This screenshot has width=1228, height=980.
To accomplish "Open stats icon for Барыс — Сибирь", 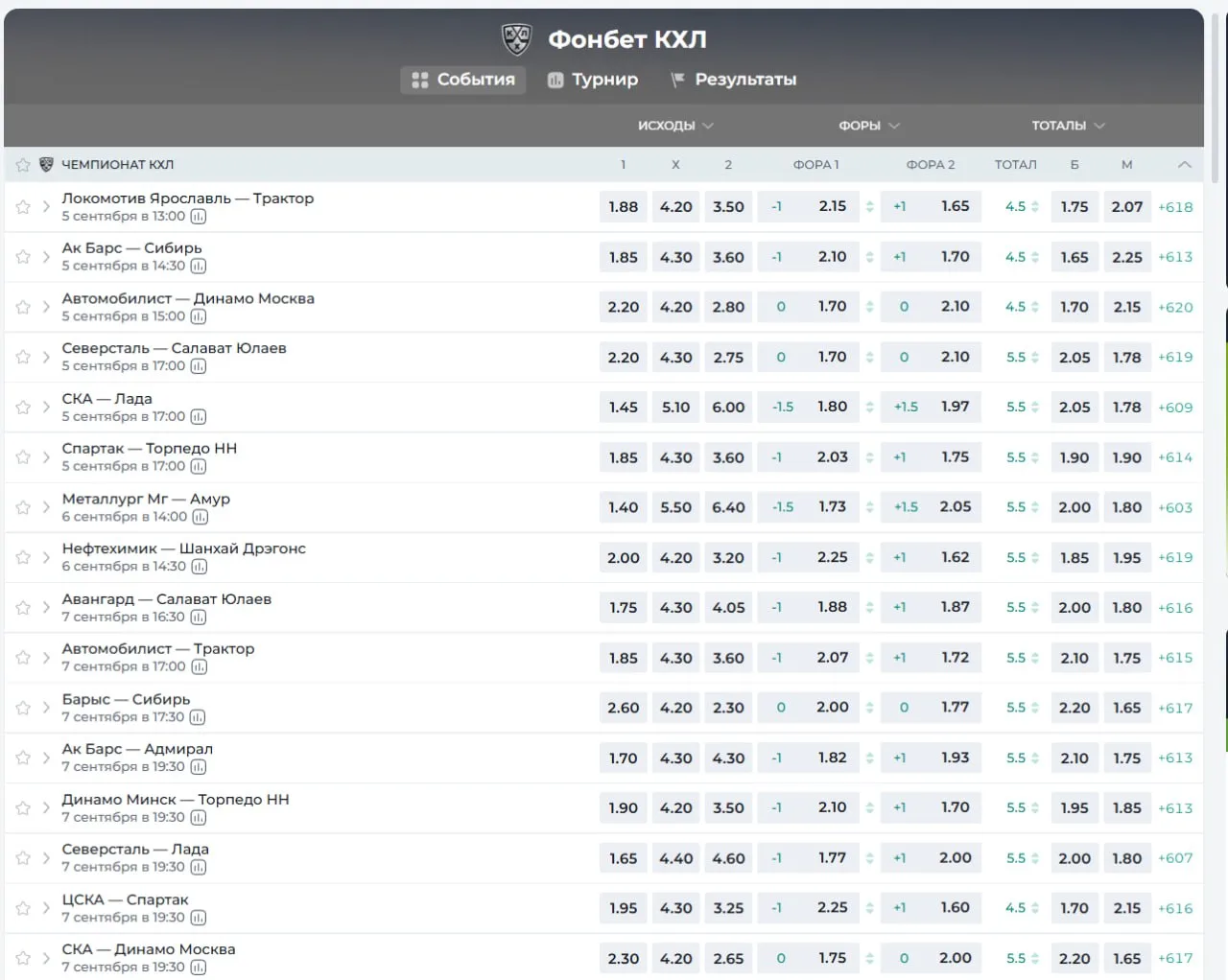I will point(197,717).
